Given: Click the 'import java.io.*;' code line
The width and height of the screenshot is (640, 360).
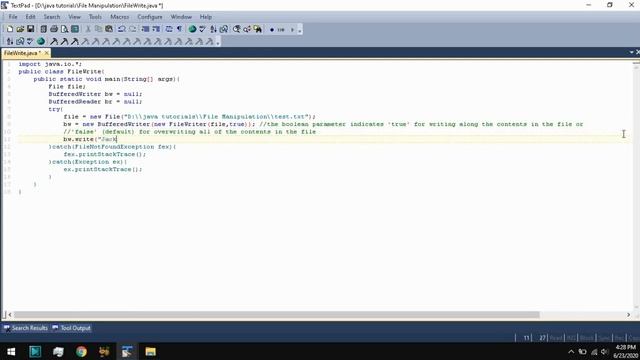Looking at the screenshot, I should pos(50,64).
